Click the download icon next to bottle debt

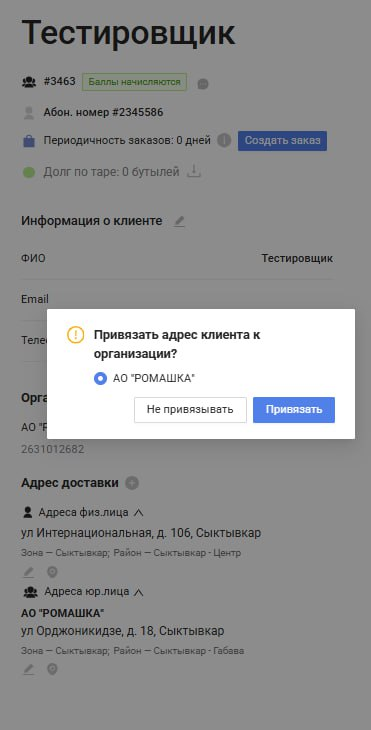click(194, 171)
